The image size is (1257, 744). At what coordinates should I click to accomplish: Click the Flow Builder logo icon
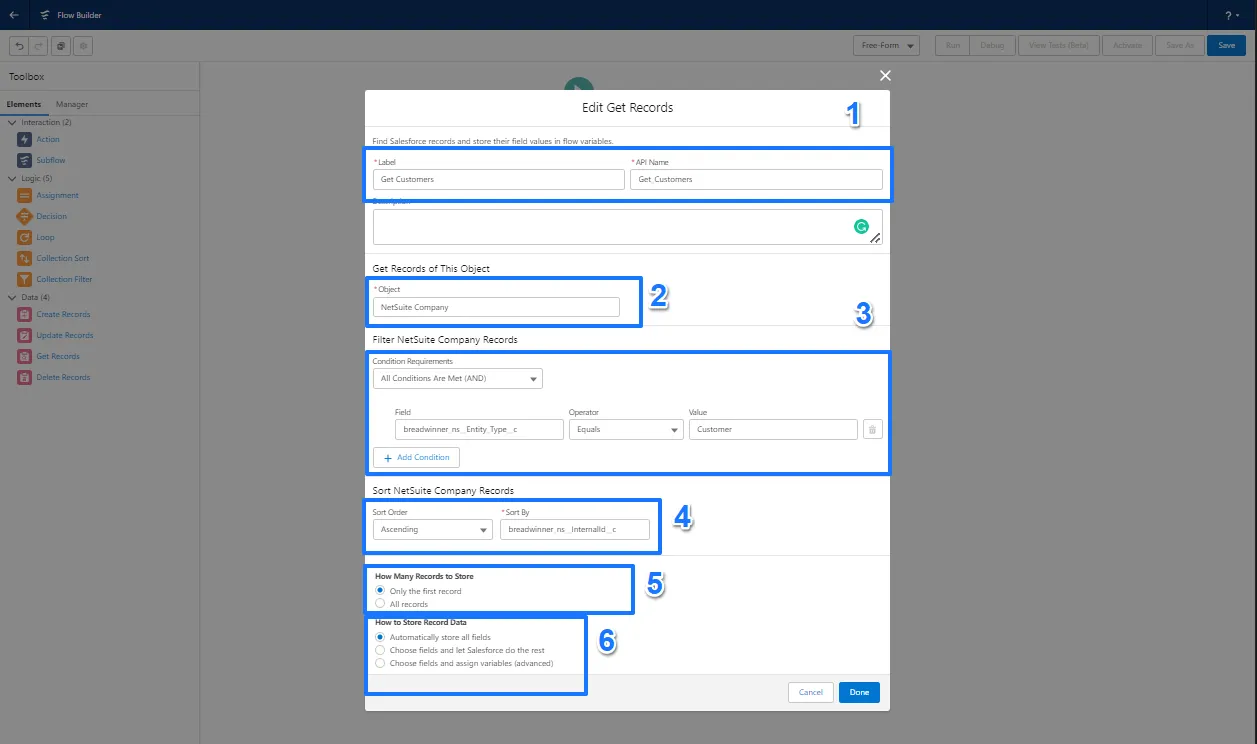click(45, 15)
